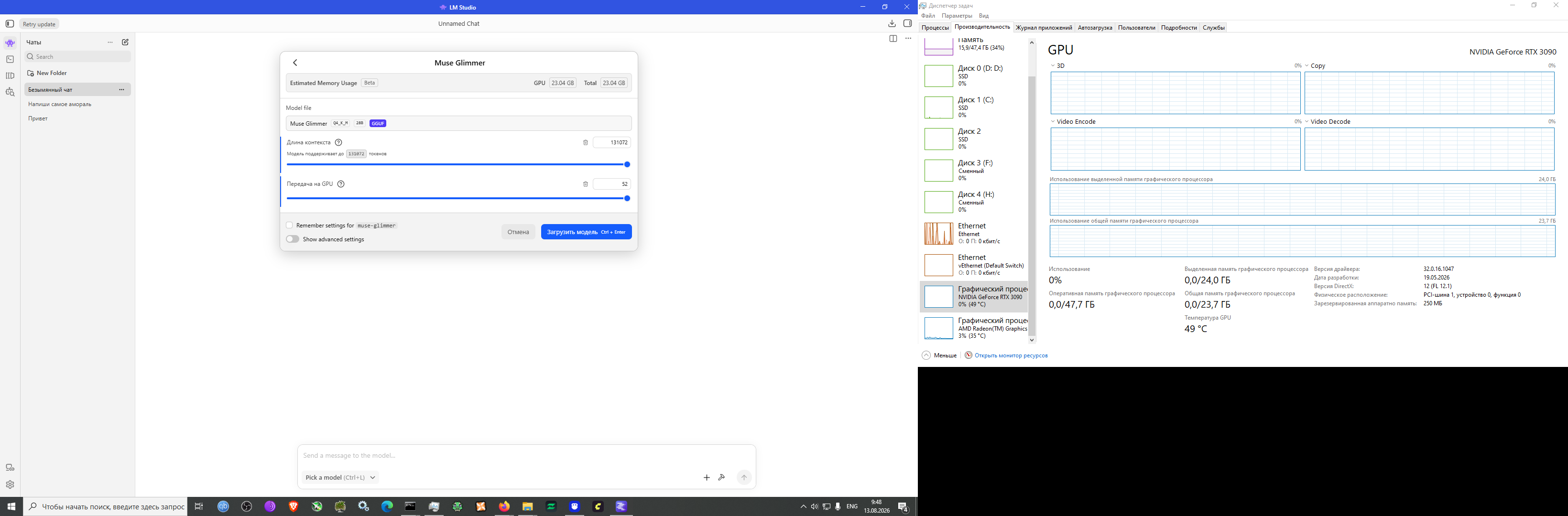This screenshot has height=516, width=1568.
Task: Toggle the right sidebar panel icon
Action: pos(907,24)
